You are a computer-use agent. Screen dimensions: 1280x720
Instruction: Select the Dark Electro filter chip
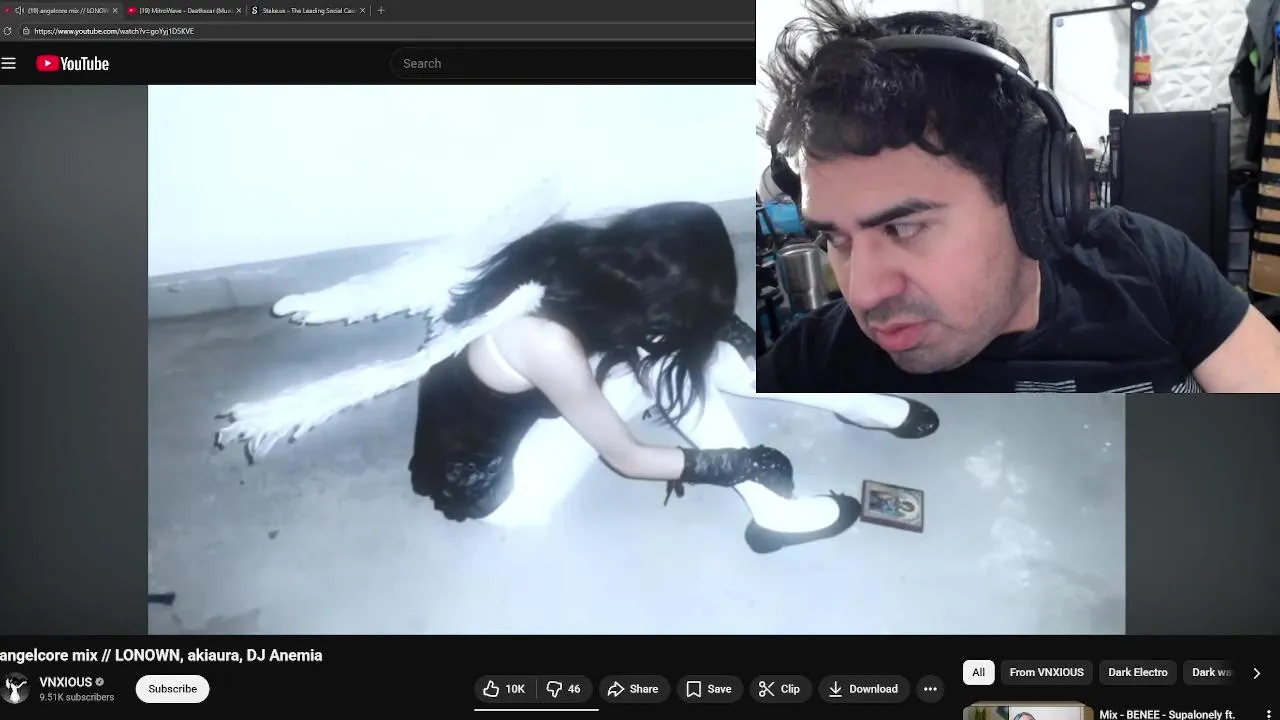1137,672
